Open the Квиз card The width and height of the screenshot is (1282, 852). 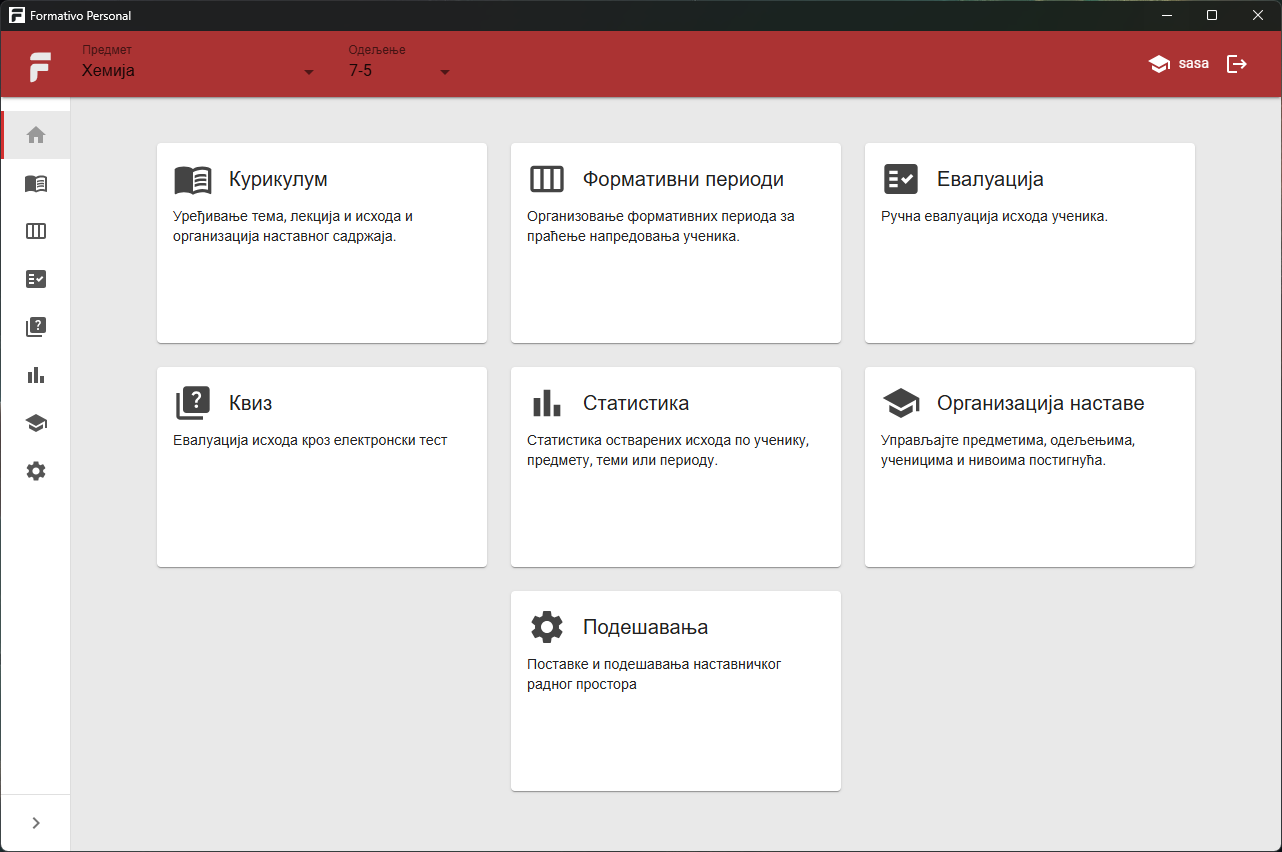pyautogui.click(x=322, y=467)
